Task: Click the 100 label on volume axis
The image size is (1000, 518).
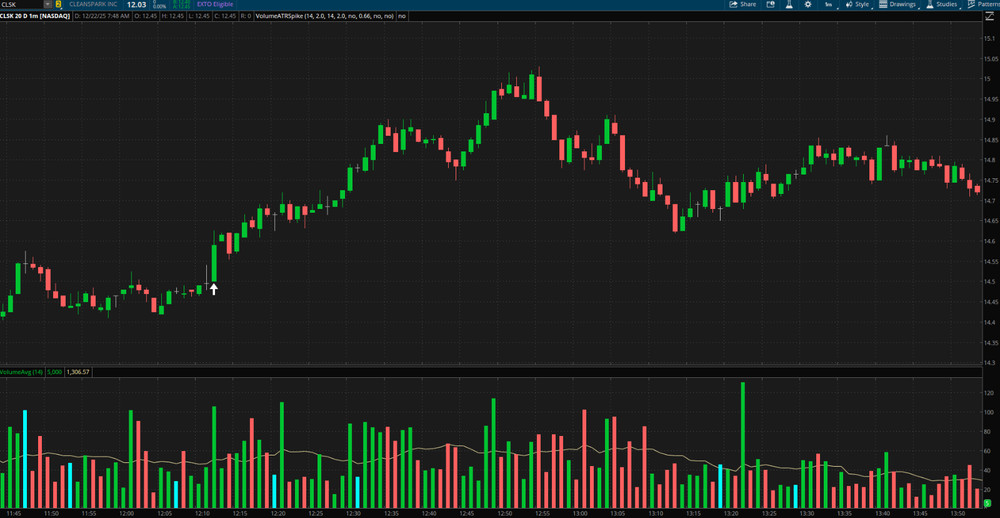Action: click(990, 413)
